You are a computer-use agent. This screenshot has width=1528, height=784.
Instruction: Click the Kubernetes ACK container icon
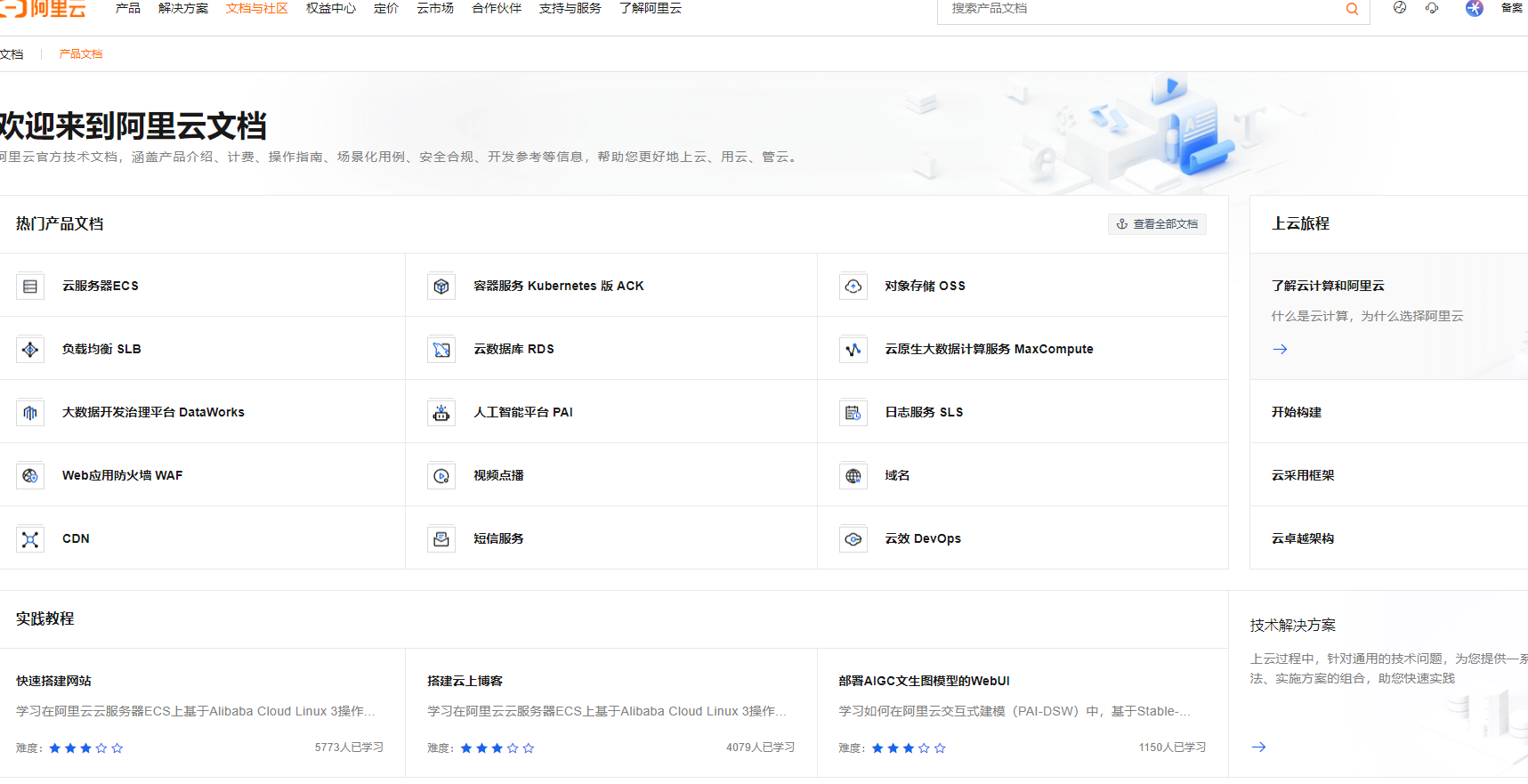441,286
